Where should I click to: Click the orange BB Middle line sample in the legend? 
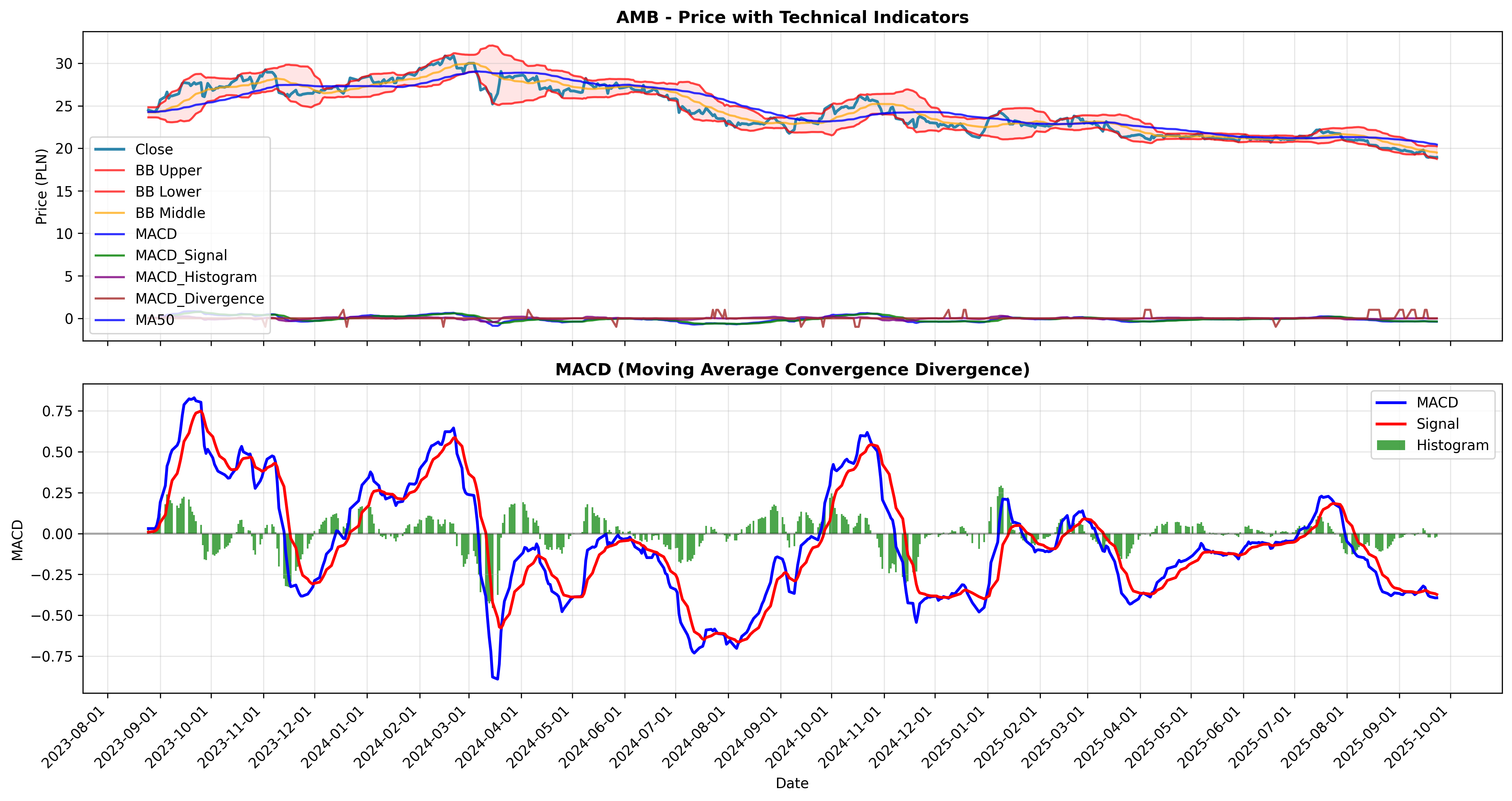(110, 213)
